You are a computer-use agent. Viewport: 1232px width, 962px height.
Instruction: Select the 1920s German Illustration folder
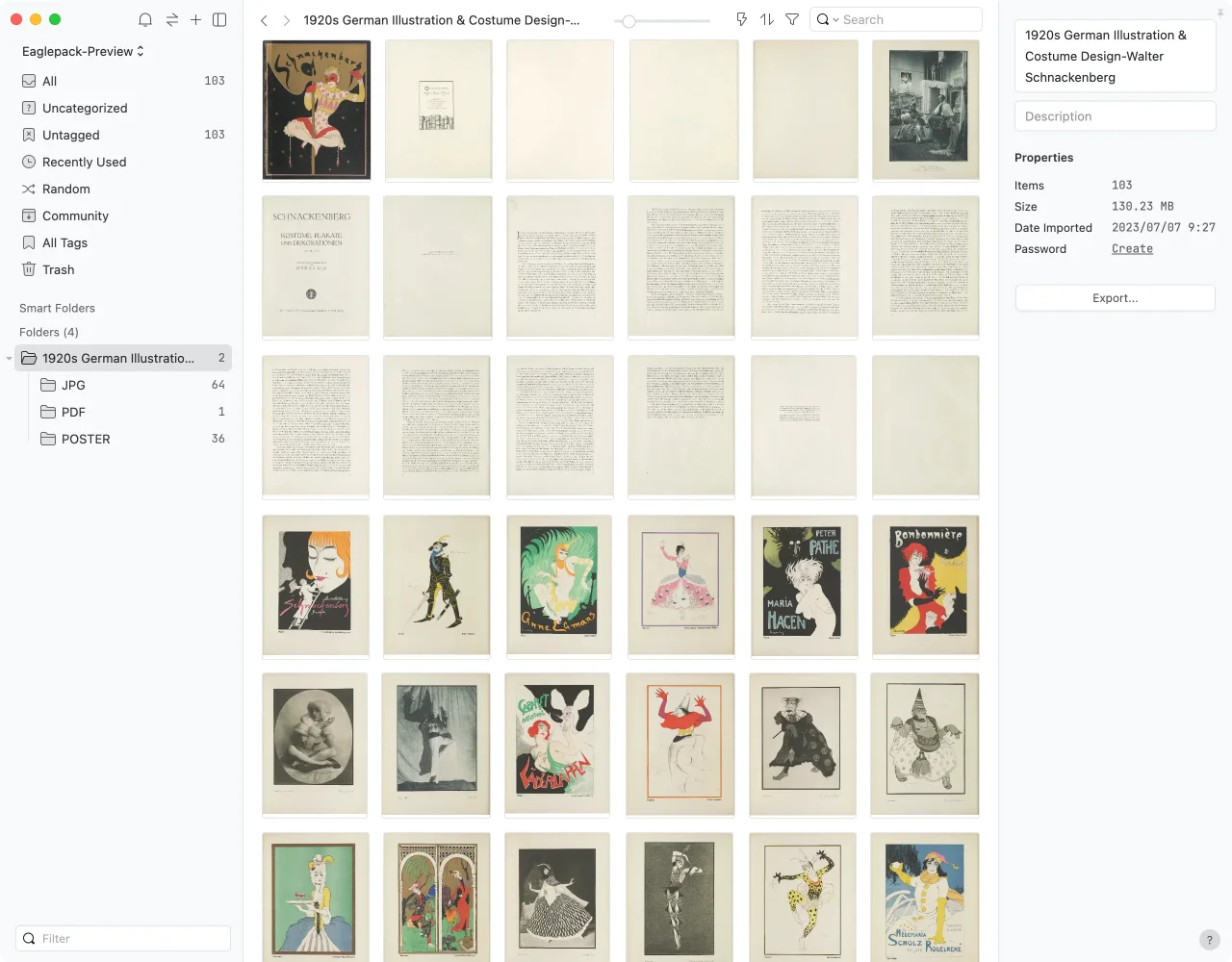pyautogui.click(x=123, y=358)
